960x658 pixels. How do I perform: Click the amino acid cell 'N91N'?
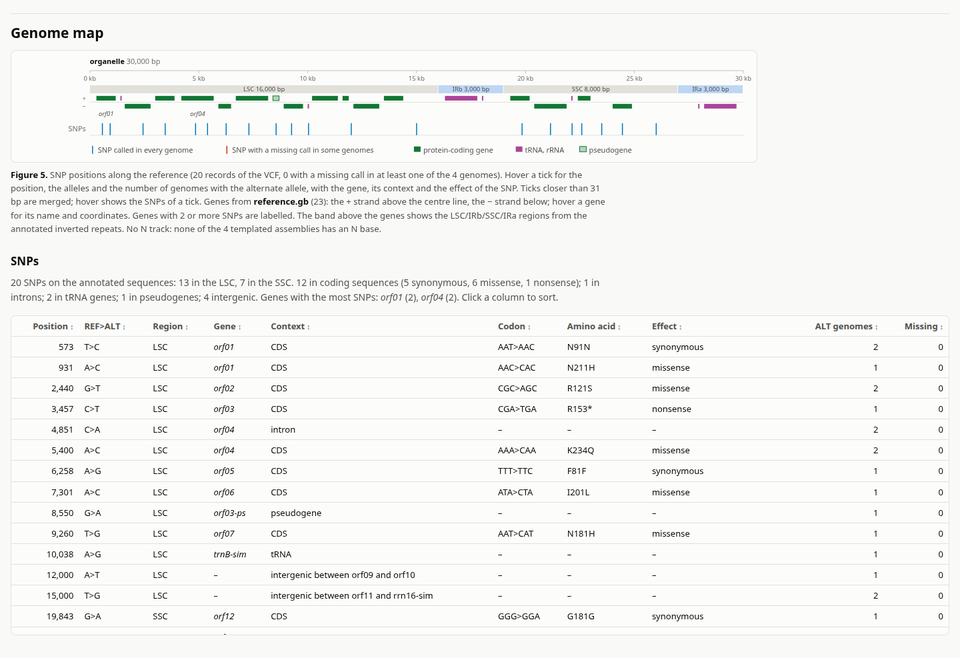[579, 347]
